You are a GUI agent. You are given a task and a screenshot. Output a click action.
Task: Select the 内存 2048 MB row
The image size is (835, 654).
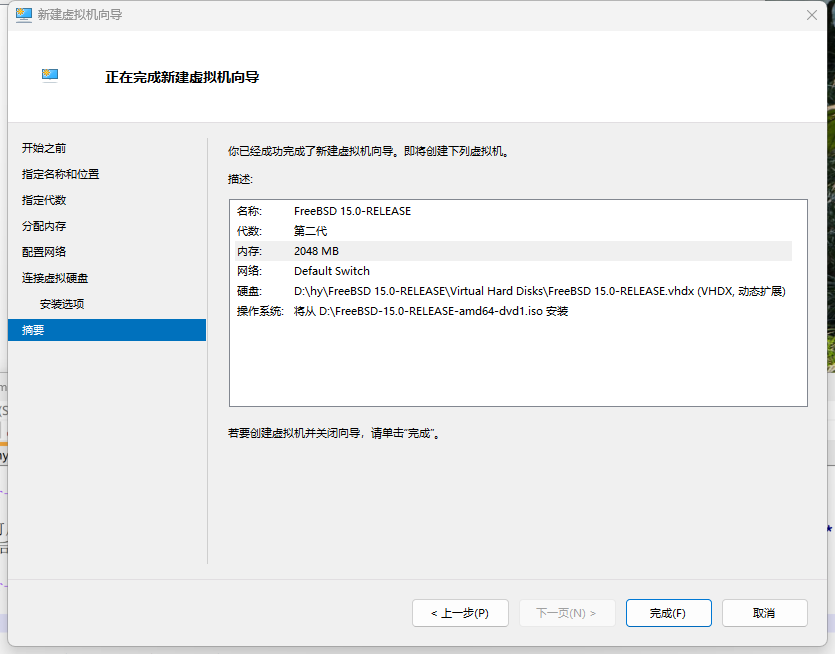click(x=513, y=251)
